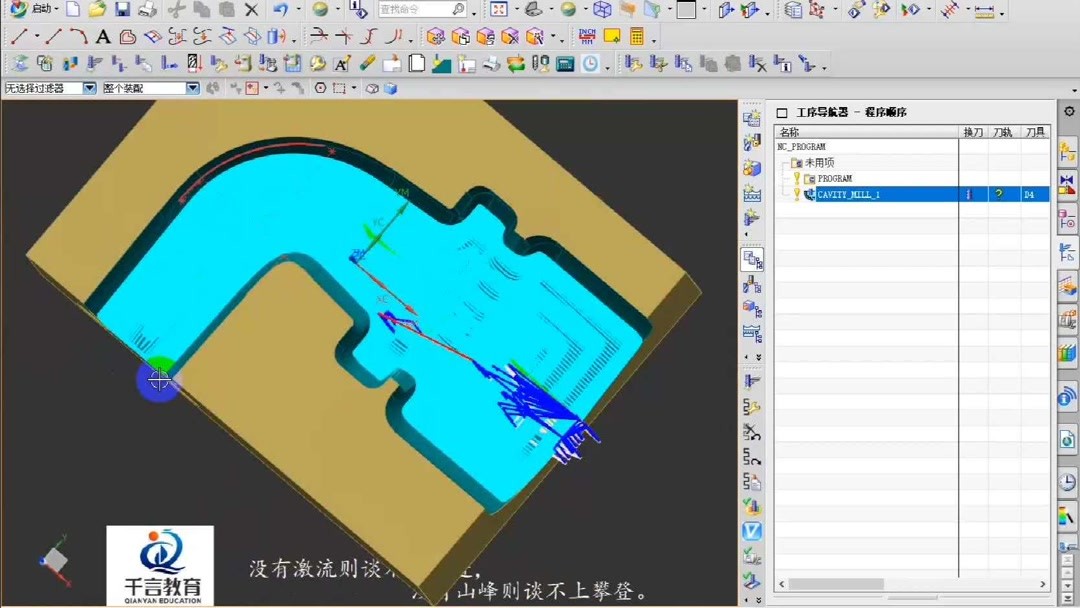Open the Calculator icon in the toolbar
The image size is (1080, 608).
point(637,36)
